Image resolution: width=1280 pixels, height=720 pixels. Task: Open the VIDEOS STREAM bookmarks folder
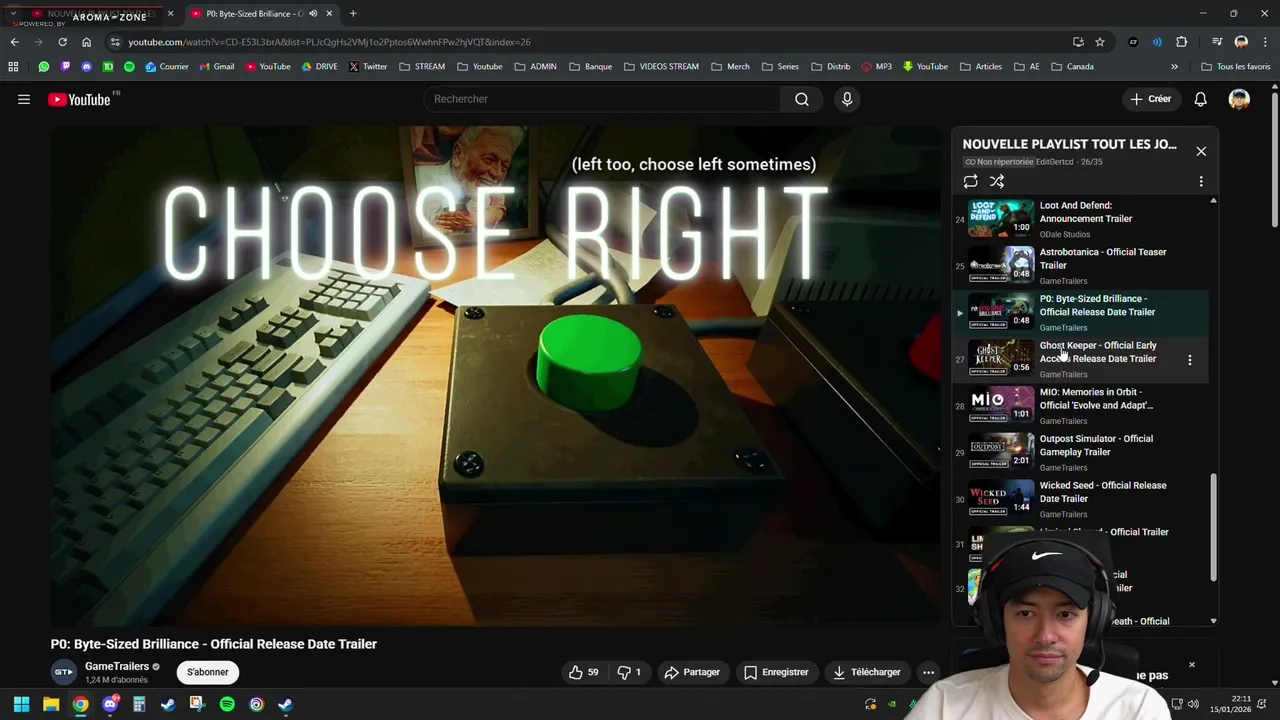660,67
